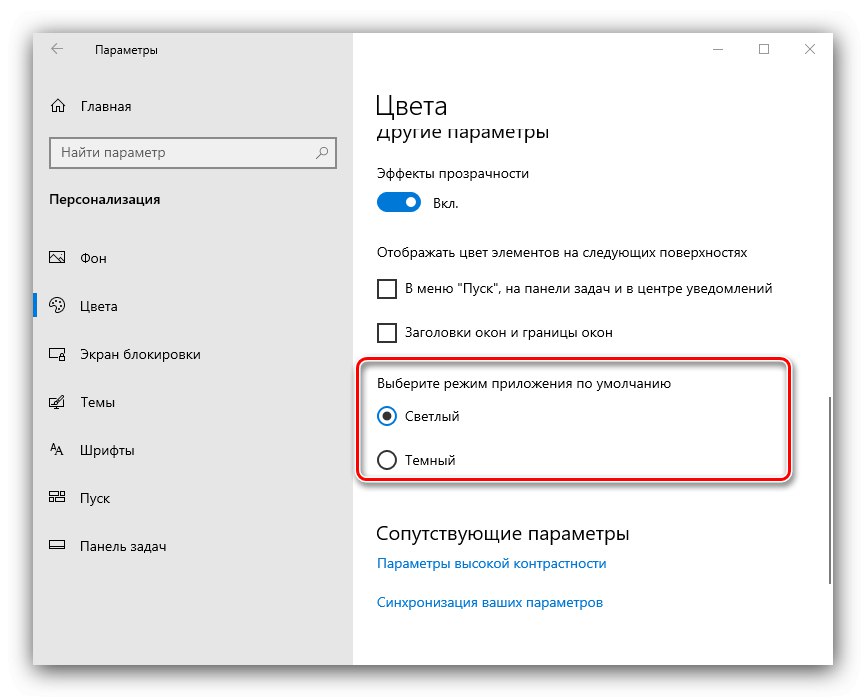Click the back arrow icon

point(57,49)
